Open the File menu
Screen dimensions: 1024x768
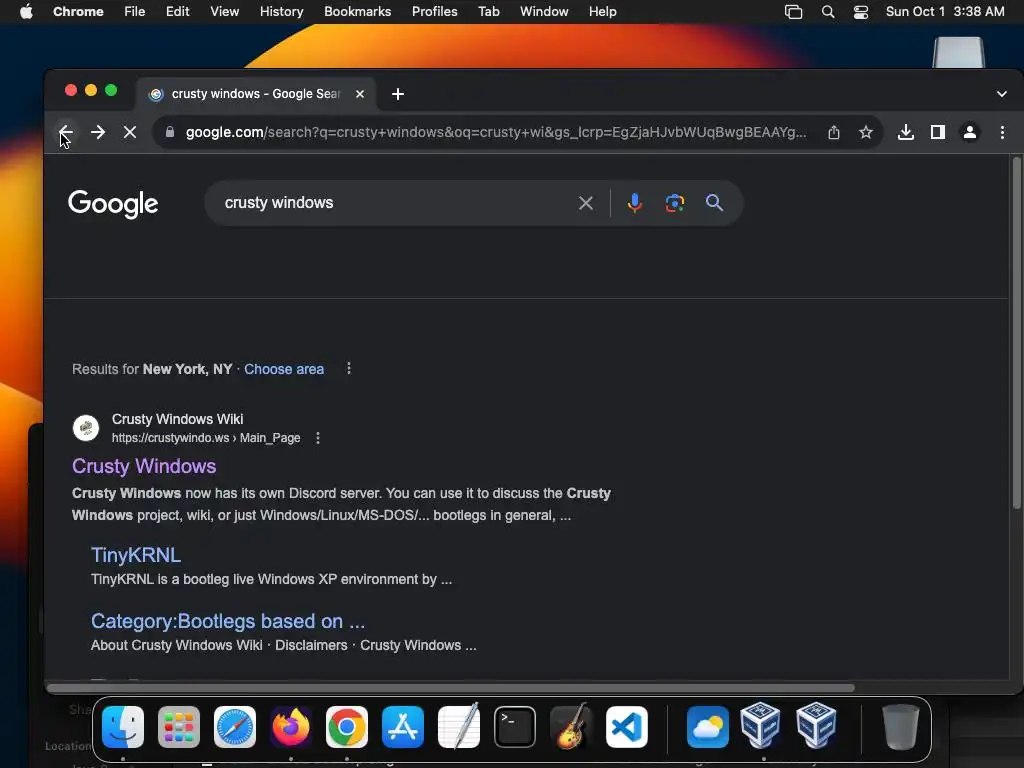[135, 12]
